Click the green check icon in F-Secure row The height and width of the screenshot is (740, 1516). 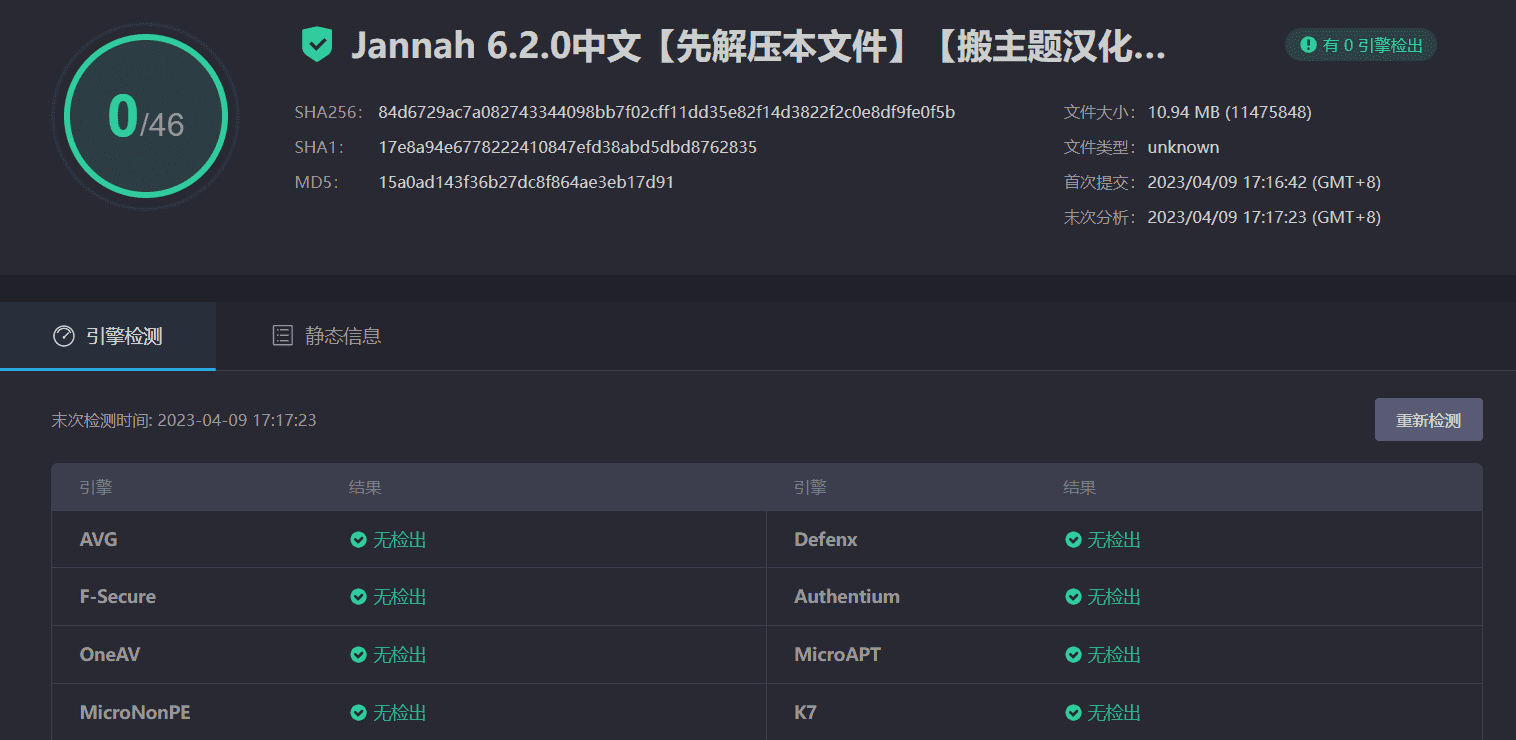[358, 597]
